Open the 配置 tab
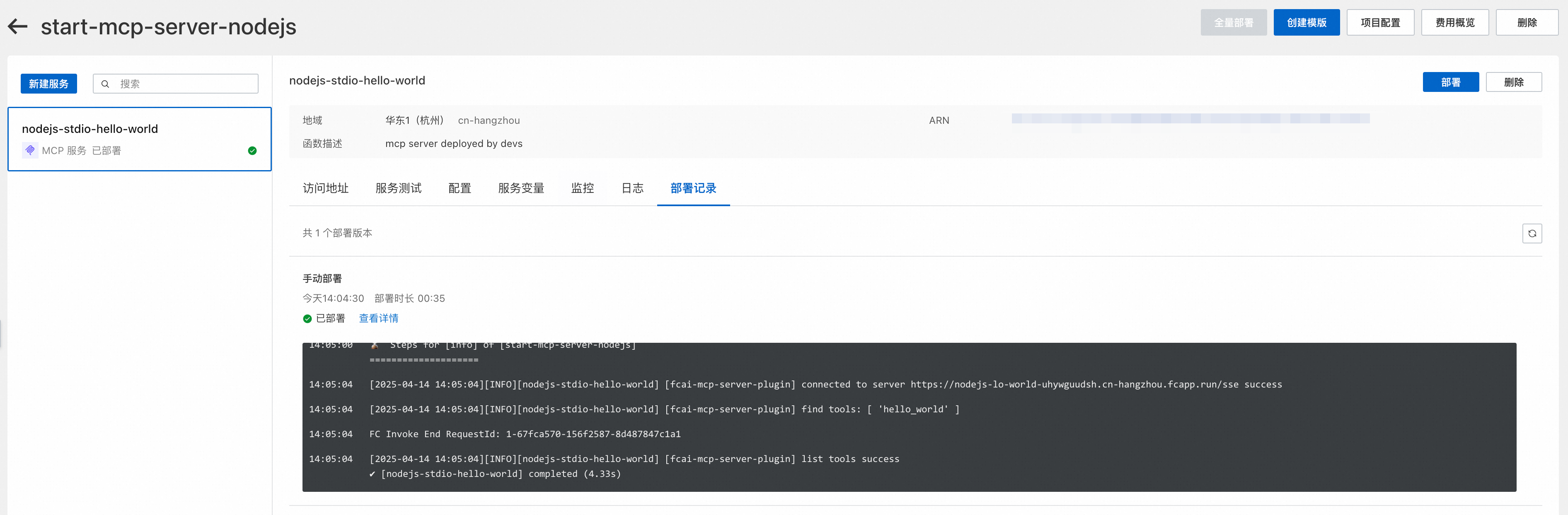 pyautogui.click(x=460, y=188)
